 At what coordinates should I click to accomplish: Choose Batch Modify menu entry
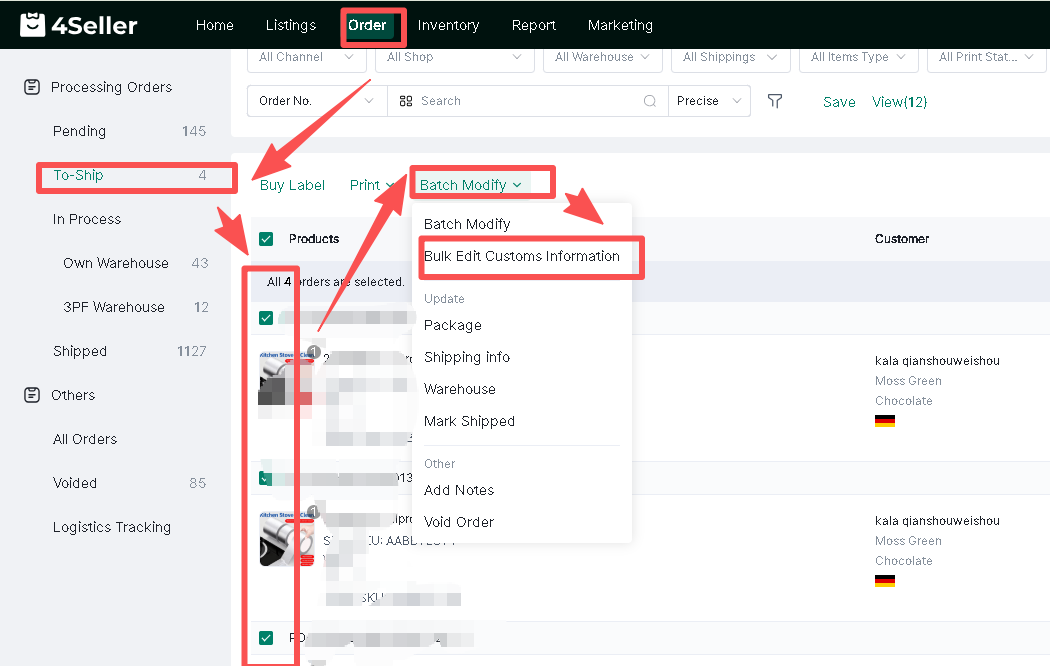click(467, 224)
